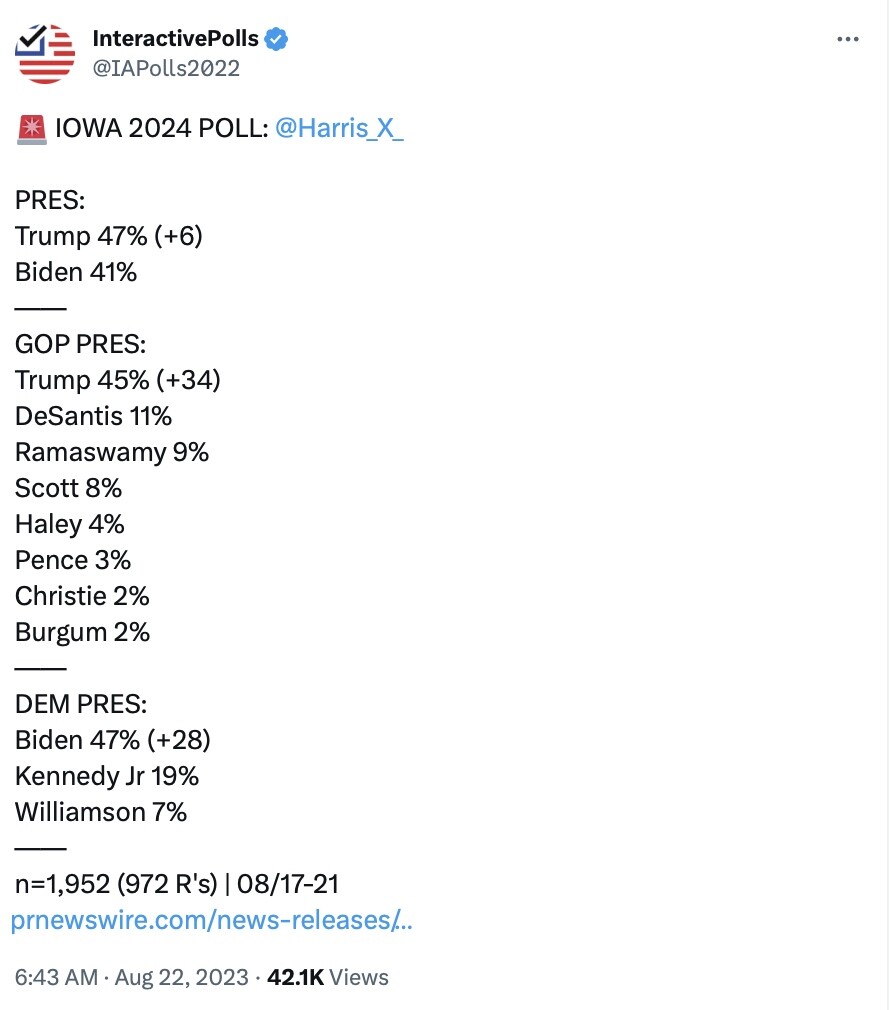The width and height of the screenshot is (890, 1010).
Task: Click the IOWA 2024 POLL heading text
Action: click(x=162, y=128)
